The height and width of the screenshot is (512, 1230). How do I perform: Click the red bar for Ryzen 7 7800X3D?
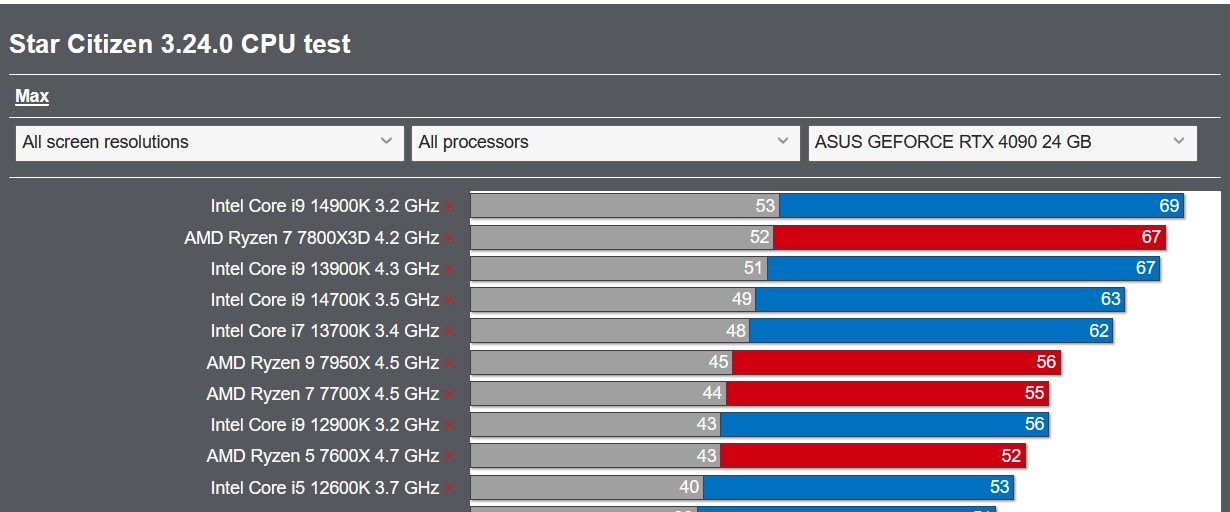pos(970,237)
